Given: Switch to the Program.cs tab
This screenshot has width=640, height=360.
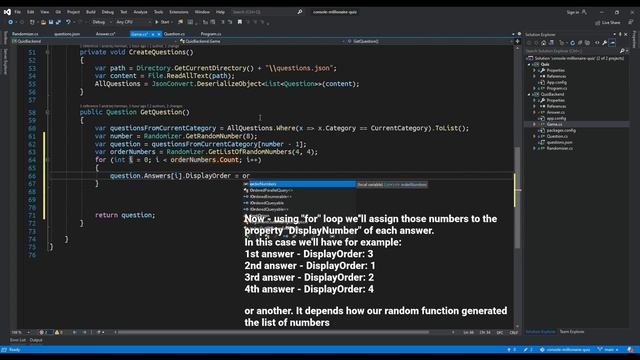Looking at the screenshot, I should pyautogui.click(x=211, y=34).
